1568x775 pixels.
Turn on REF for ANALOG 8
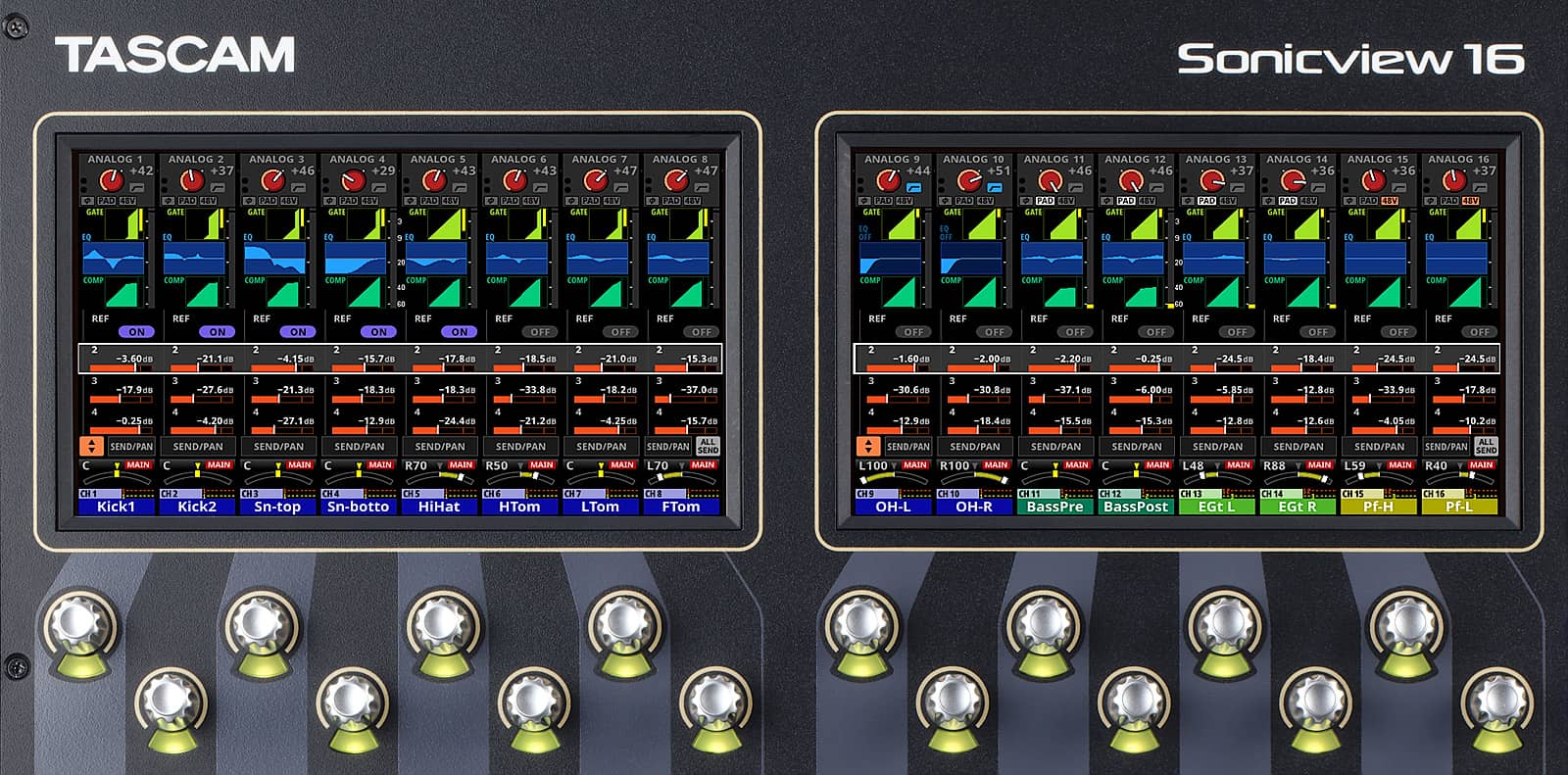click(x=702, y=332)
